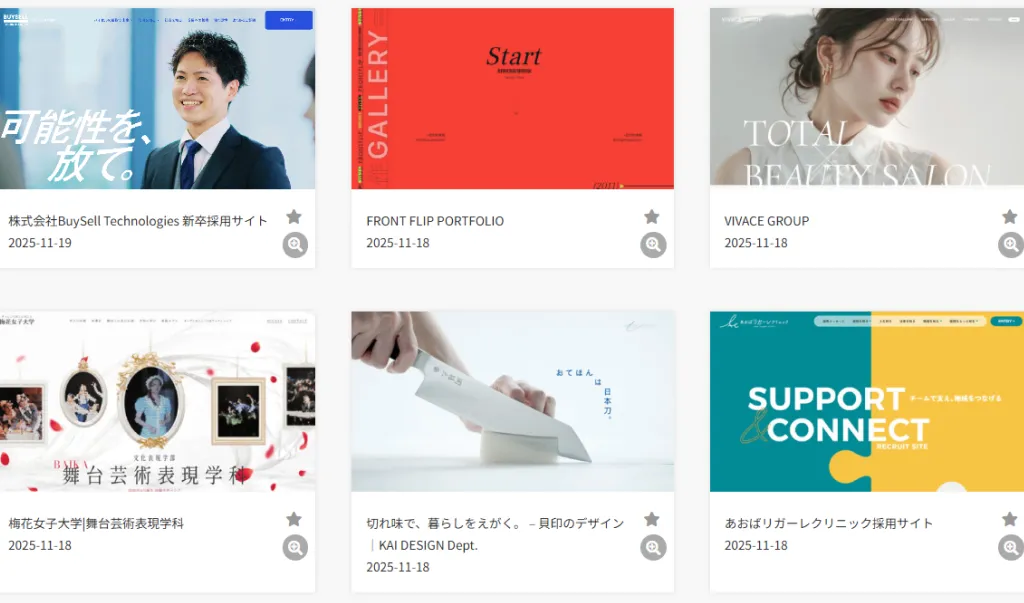Click the VIVACE GROUP title link
This screenshot has height=603, width=1024.
coord(767,221)
